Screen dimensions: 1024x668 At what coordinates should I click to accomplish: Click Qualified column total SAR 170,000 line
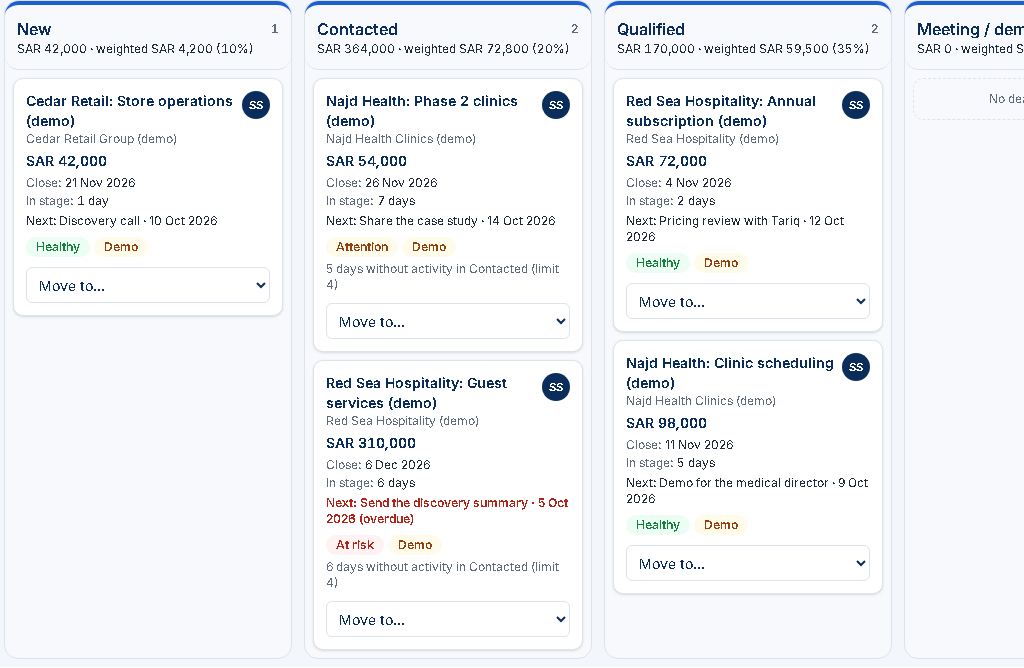[743, 48]
